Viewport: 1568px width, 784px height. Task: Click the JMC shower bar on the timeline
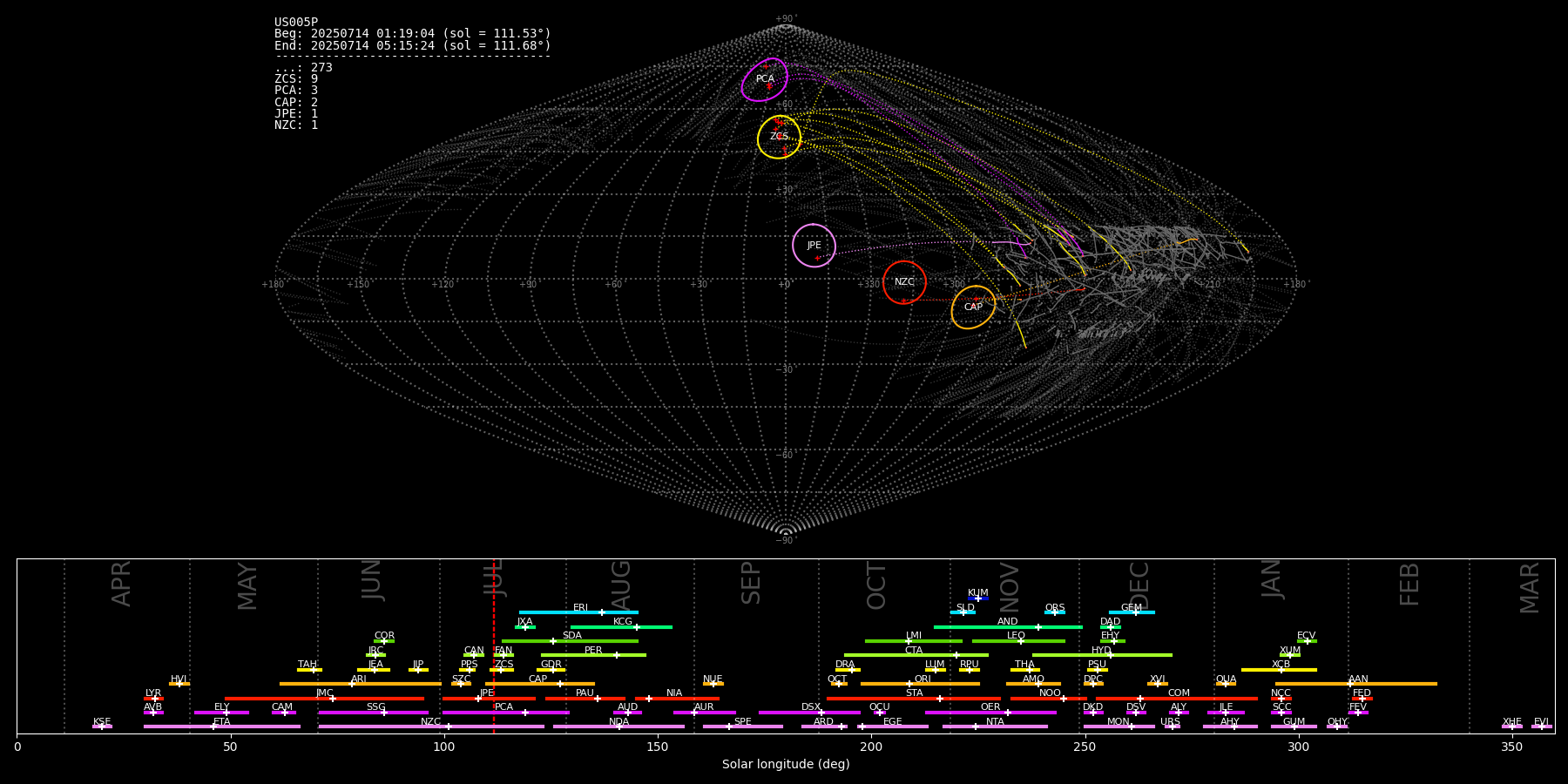click(x=325, y=699)
